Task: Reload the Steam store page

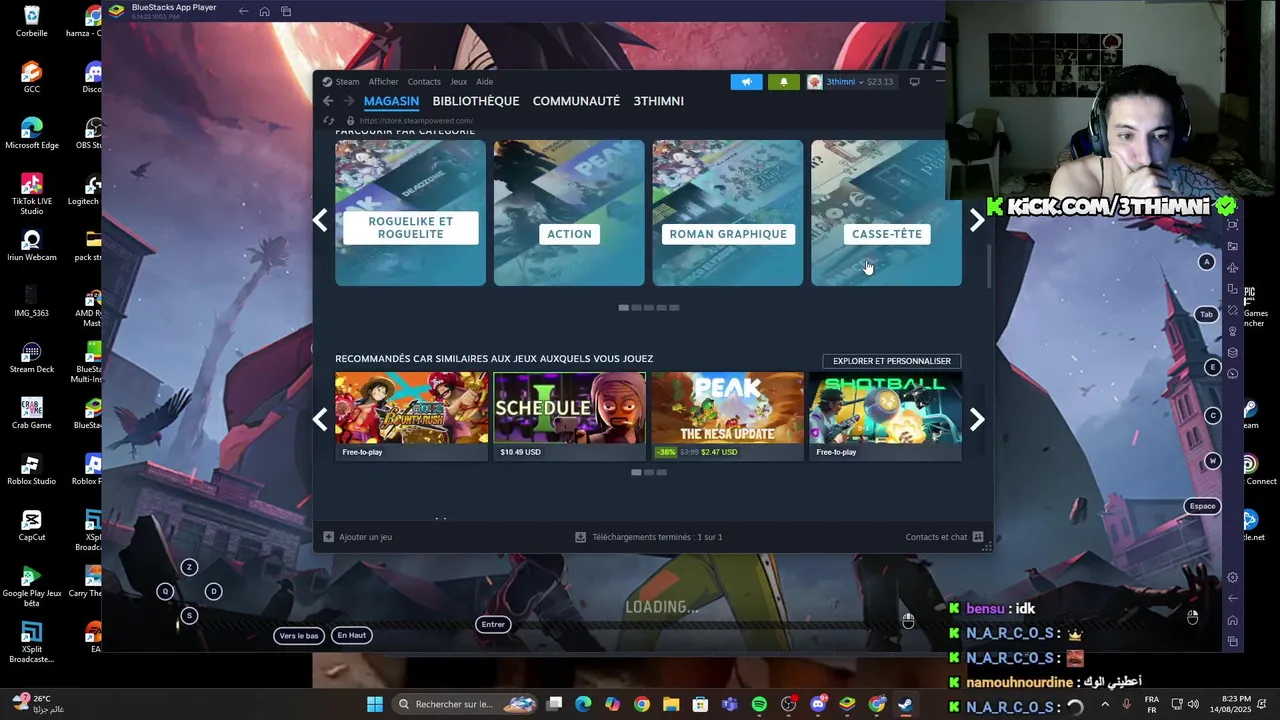Action: tap(328, 121)
